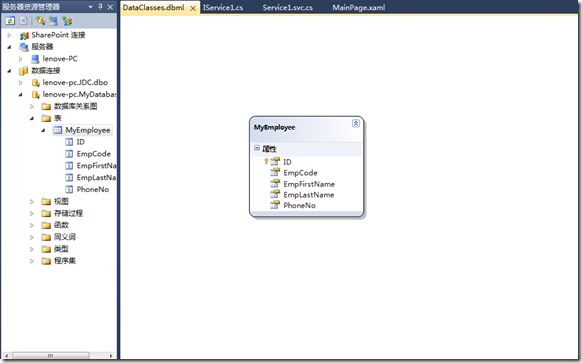Screen dimensions: 582x363
Task: Collapse the 服务器 node
Action: coord(9,47)
